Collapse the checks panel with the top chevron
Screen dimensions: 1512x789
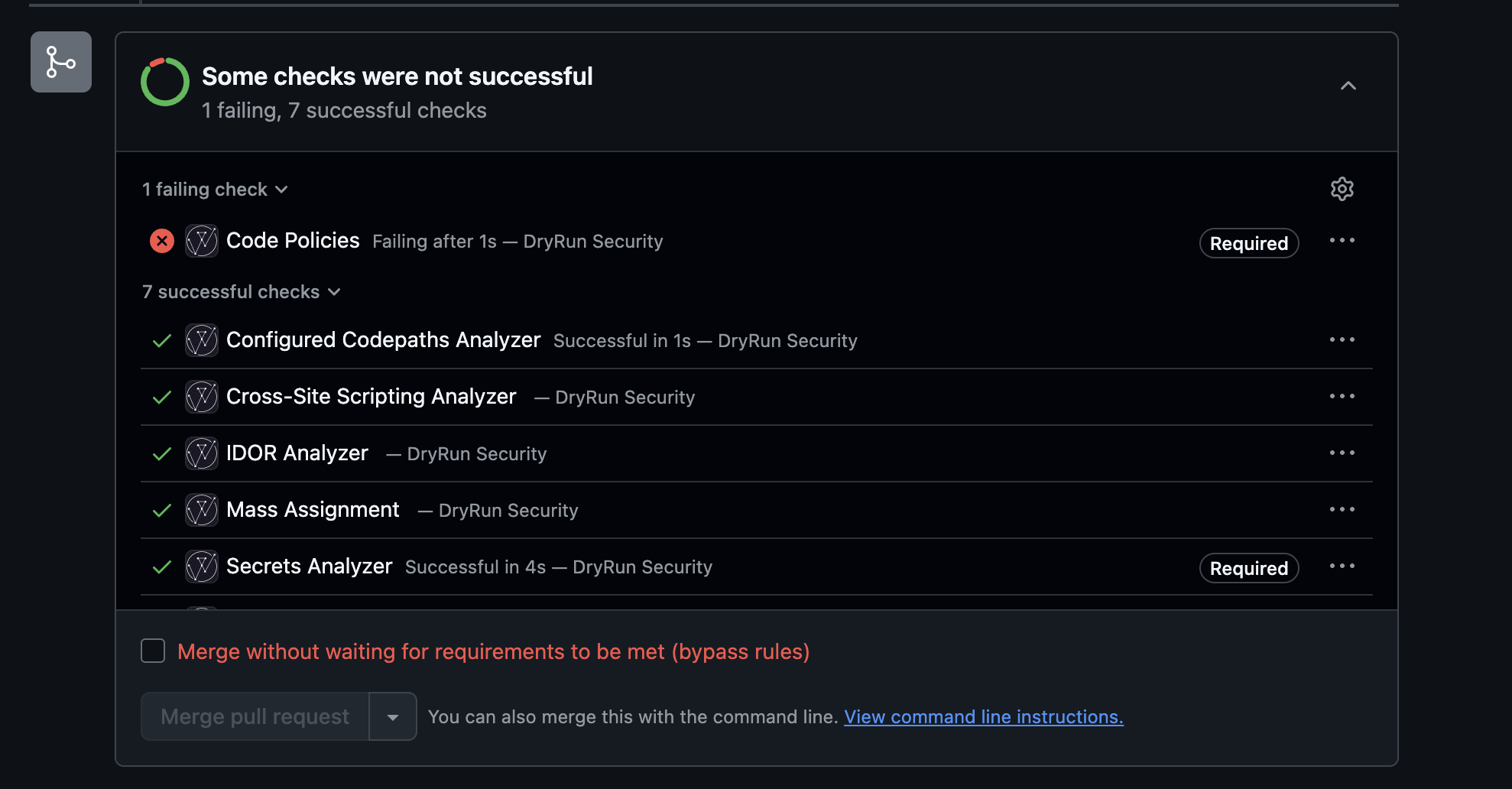pos(1349,86)
